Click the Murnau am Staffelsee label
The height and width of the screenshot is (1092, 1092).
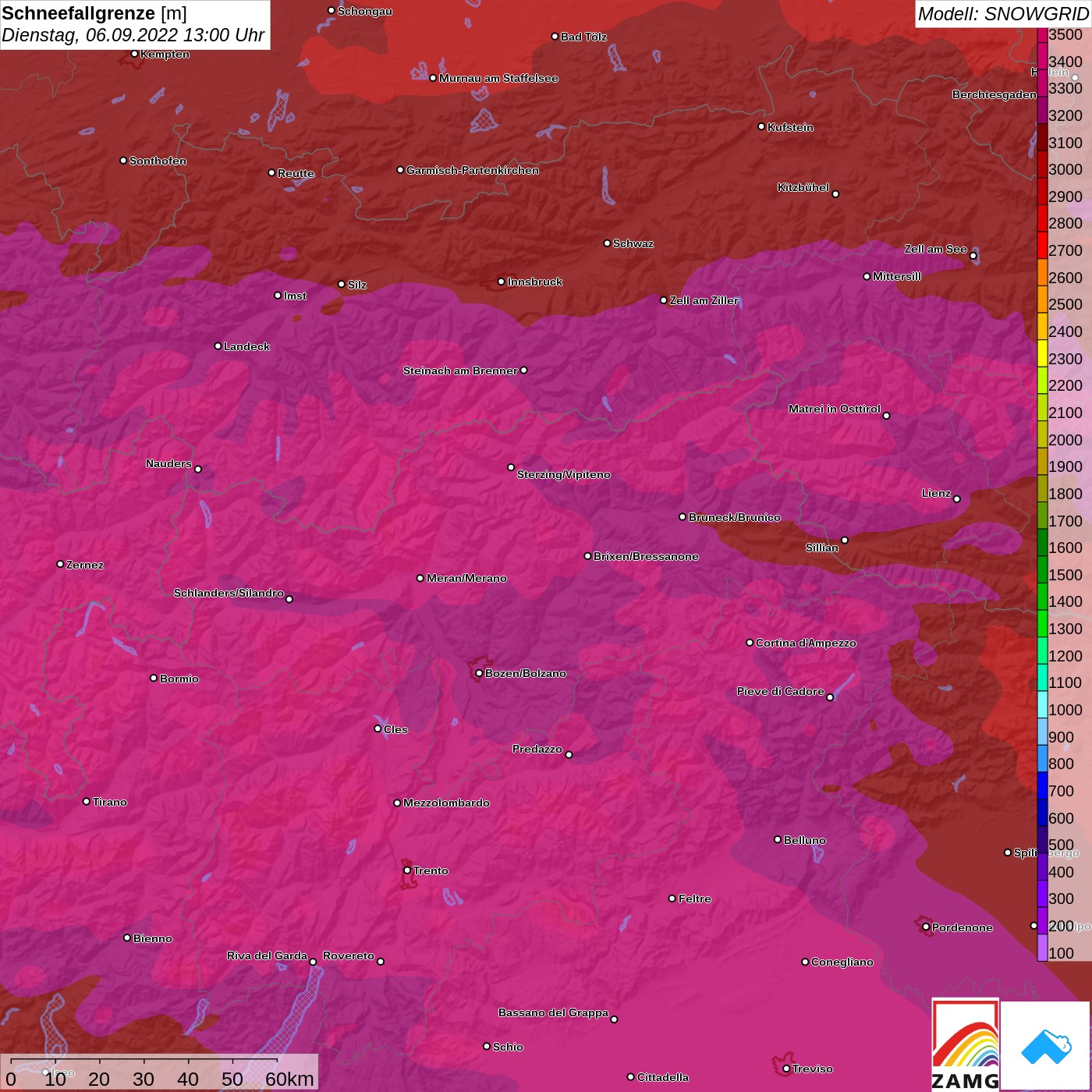click(x=498, y=78)
